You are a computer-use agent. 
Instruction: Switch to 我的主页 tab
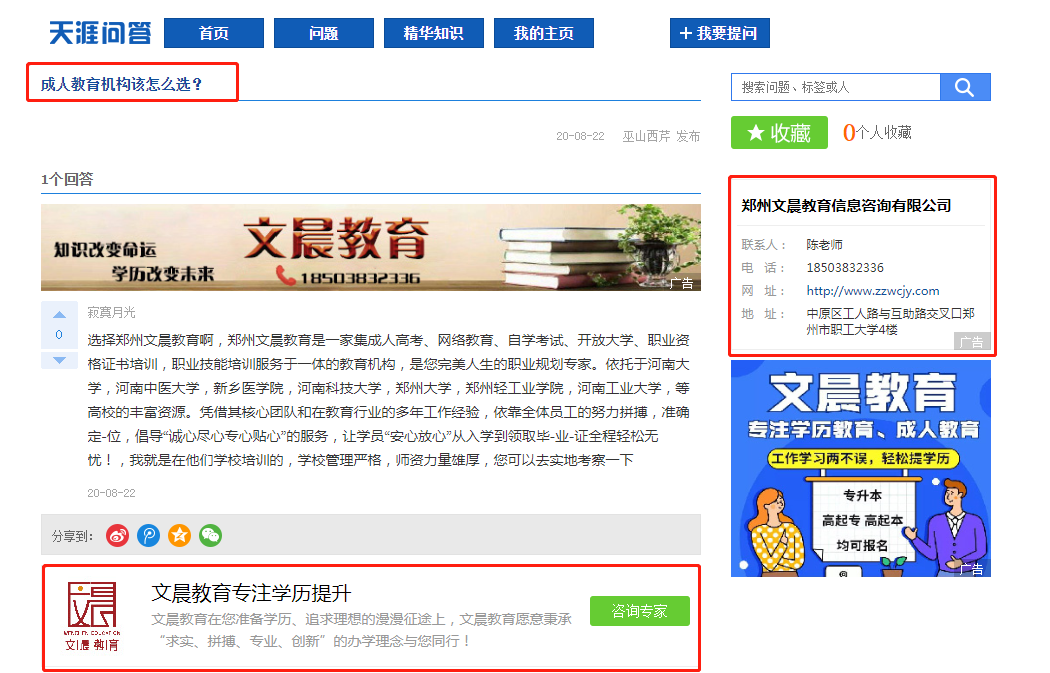pyautogui.click(x=544, y=33)
